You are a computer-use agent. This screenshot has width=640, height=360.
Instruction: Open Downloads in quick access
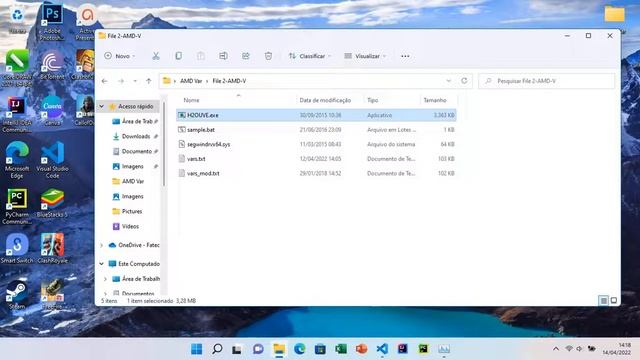pos(136,136)
